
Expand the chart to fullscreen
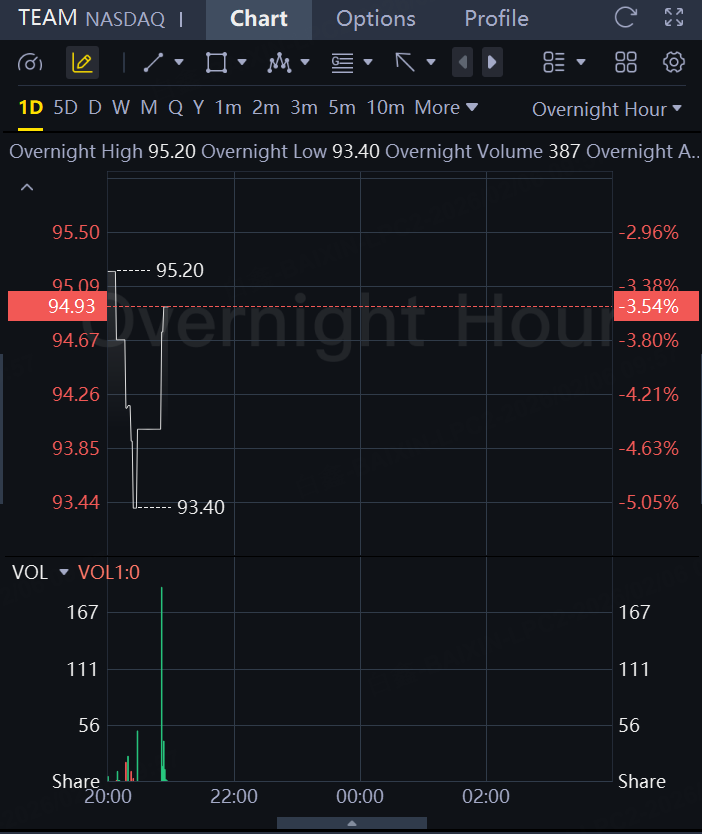674,17
